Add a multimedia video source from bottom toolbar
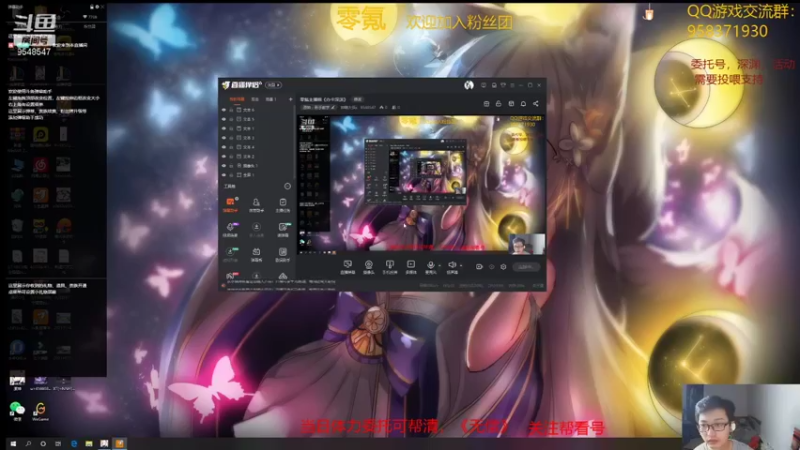 [x=411, y=266]
